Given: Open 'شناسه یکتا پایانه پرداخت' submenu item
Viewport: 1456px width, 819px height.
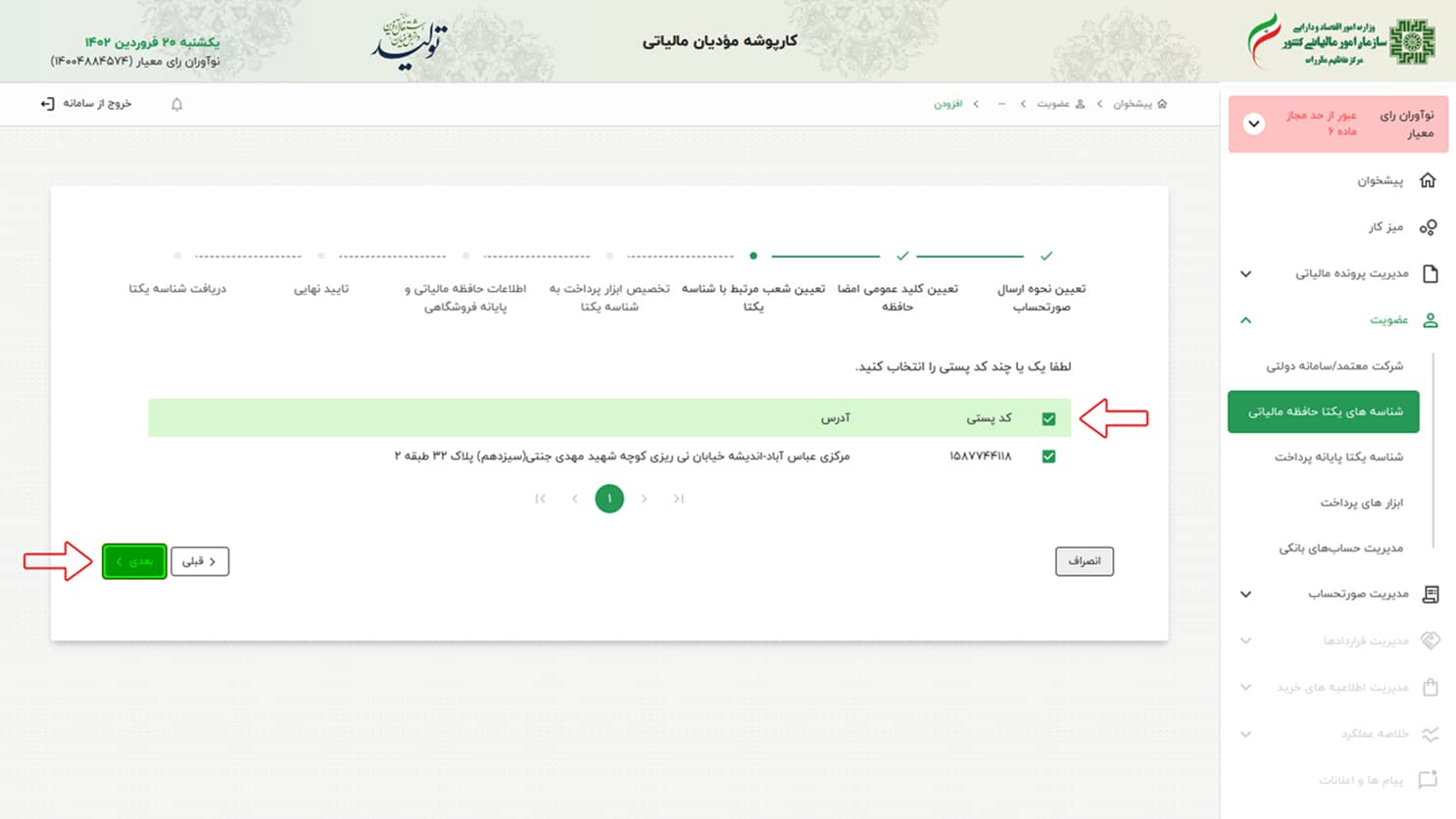Looking at the screenshot, I should [1337, 458].
